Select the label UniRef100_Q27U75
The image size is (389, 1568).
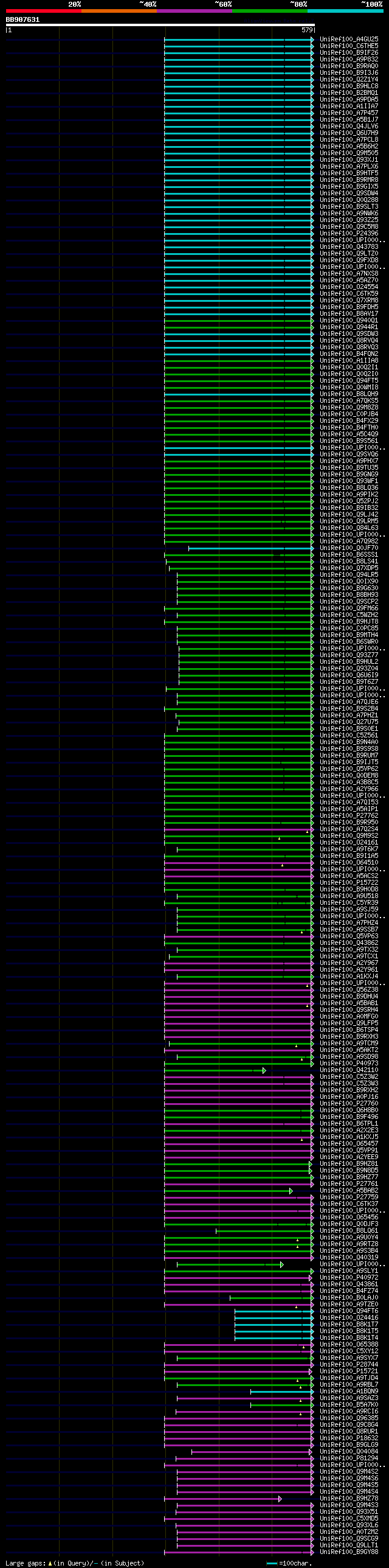(x=349, y=722)
